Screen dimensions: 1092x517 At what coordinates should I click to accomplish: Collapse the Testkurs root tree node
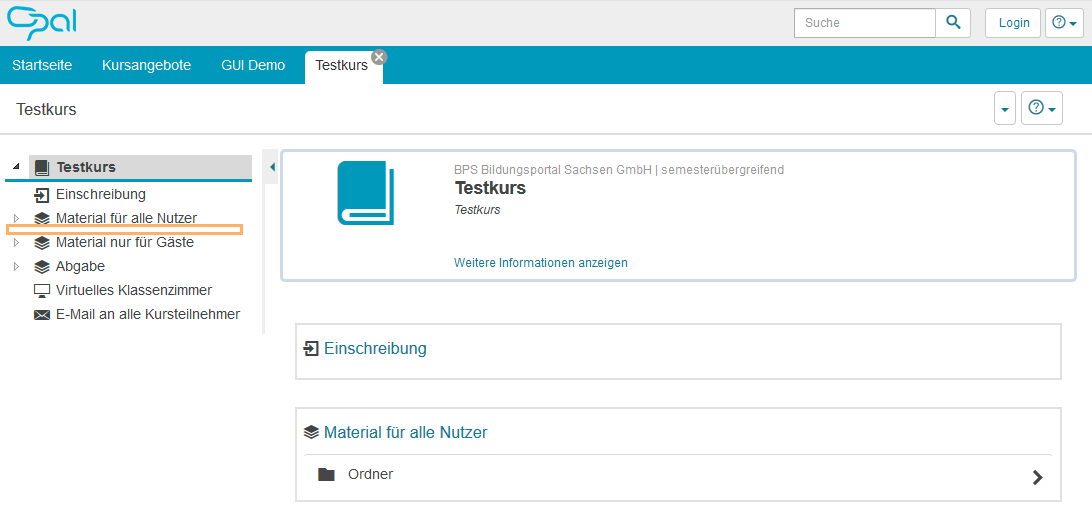[x=16, y=167]
